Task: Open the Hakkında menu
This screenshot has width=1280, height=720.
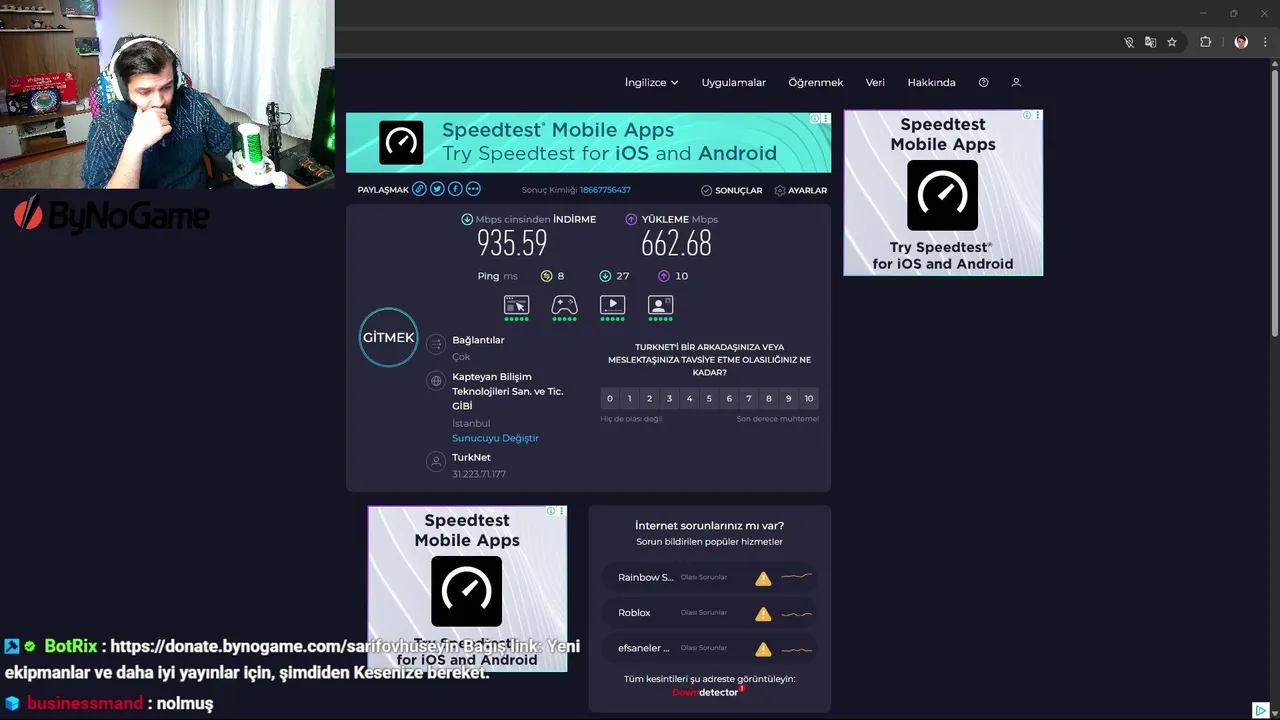Action: point(931,82)
